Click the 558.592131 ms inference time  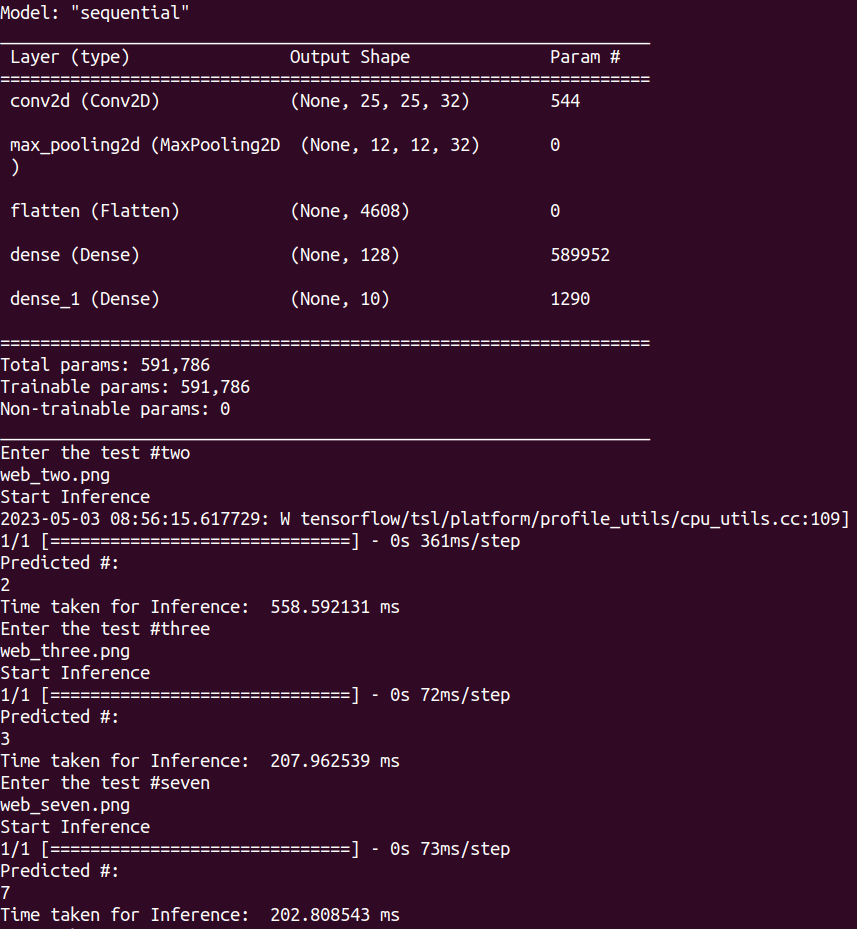(x=335, y=607)
